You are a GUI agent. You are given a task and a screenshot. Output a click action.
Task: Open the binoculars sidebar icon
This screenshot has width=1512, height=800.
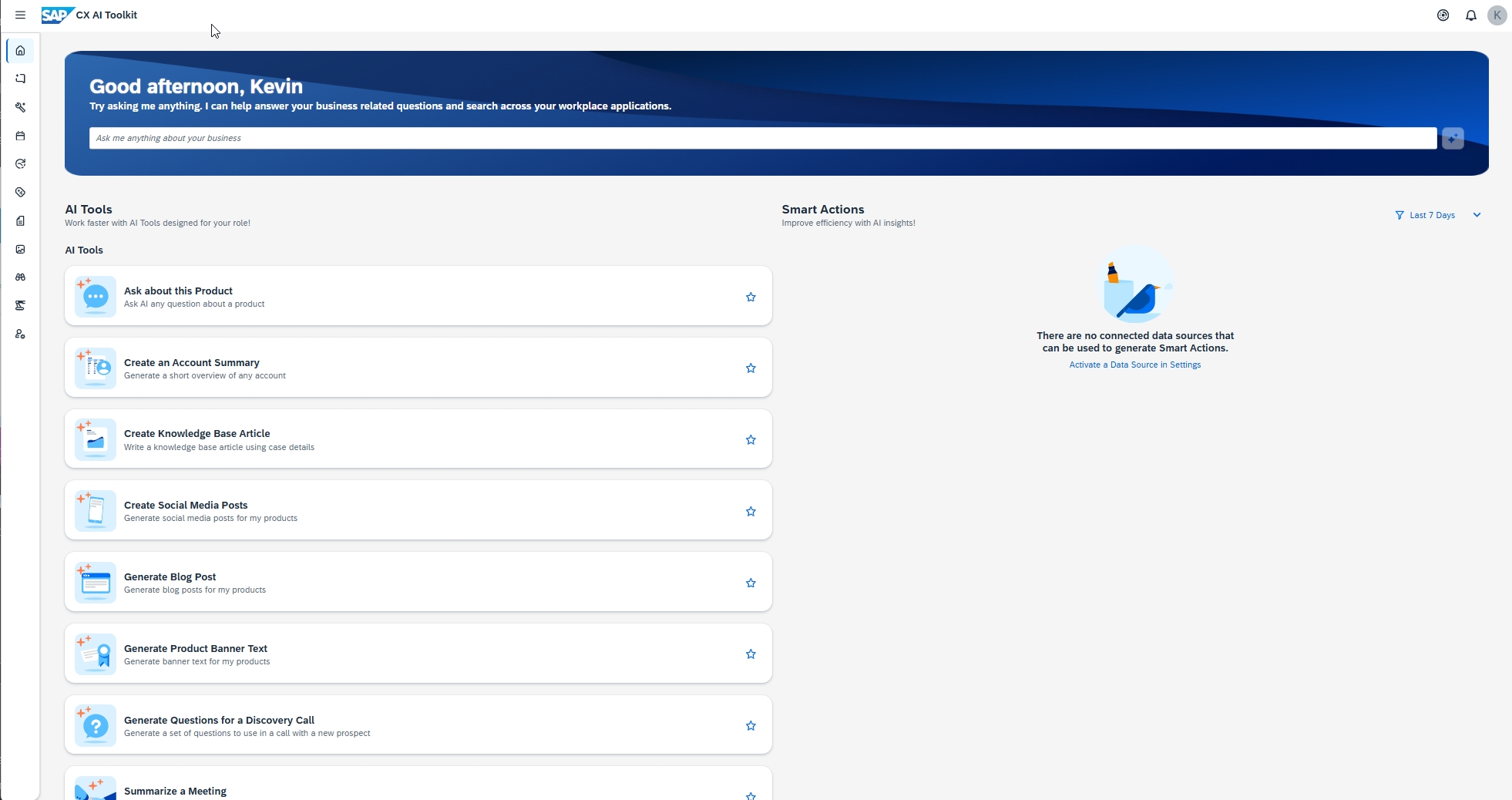(21, 277)
